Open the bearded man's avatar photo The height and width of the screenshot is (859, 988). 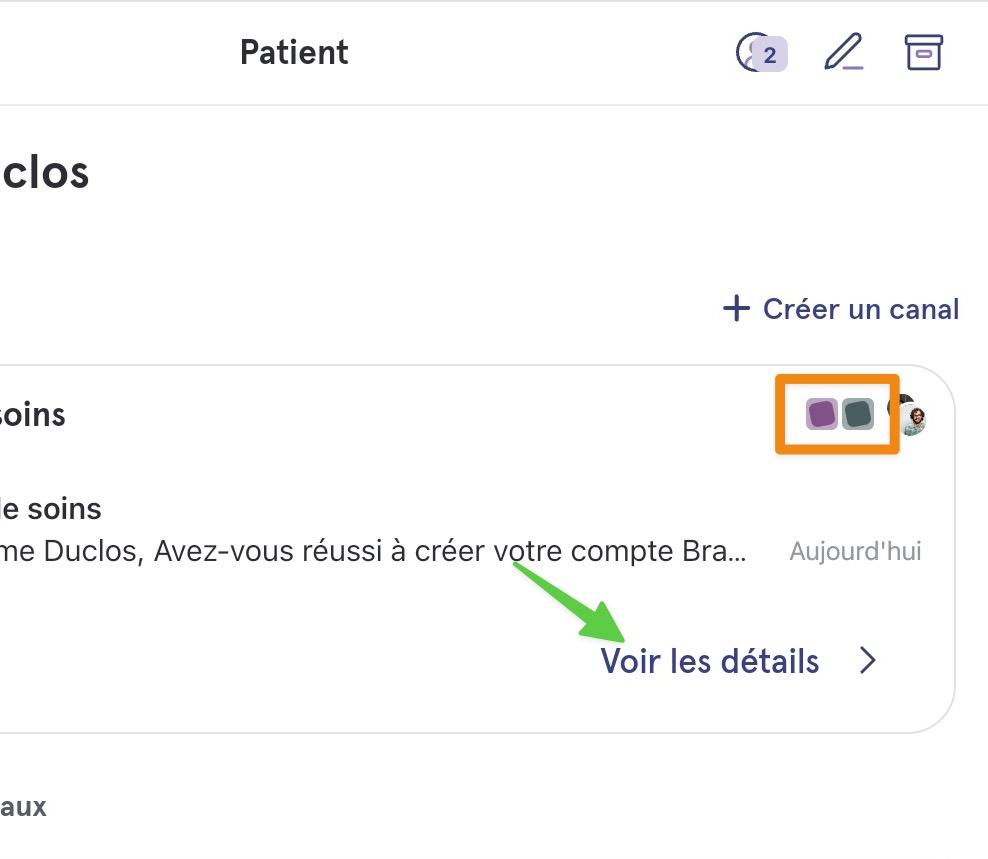click(x=913, y=420)
